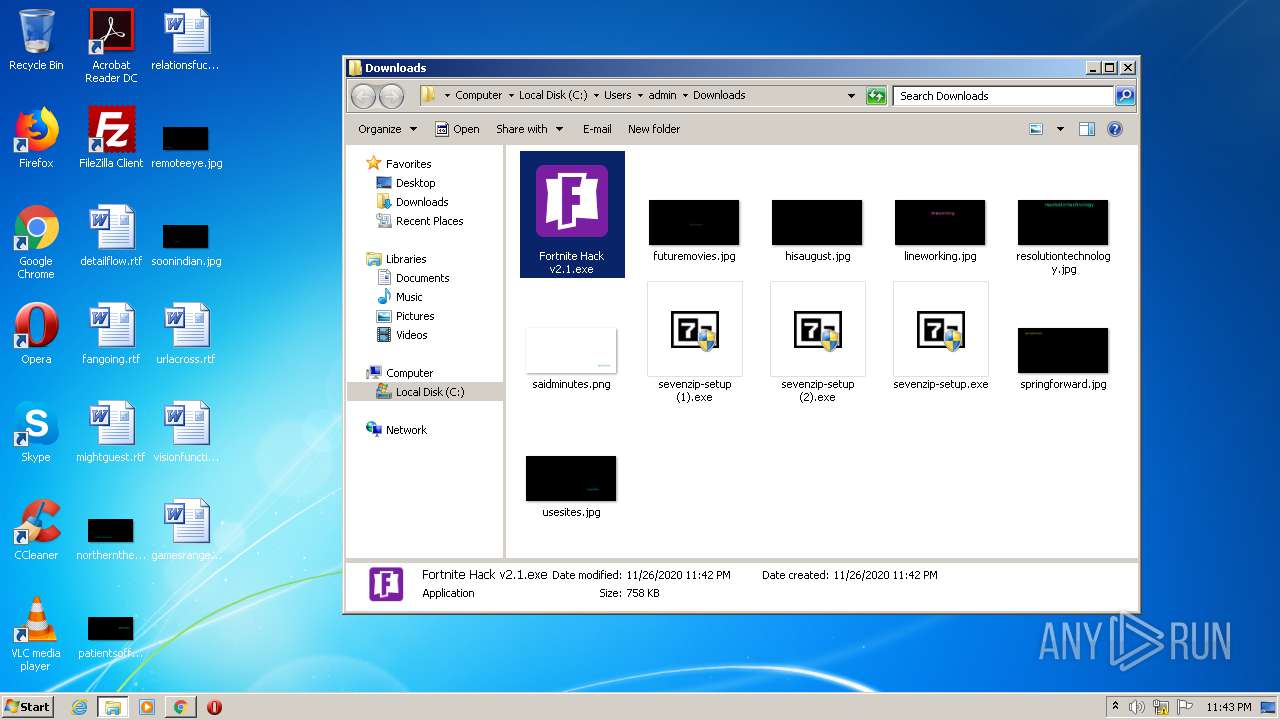Open volume control in system tray

1137,707
